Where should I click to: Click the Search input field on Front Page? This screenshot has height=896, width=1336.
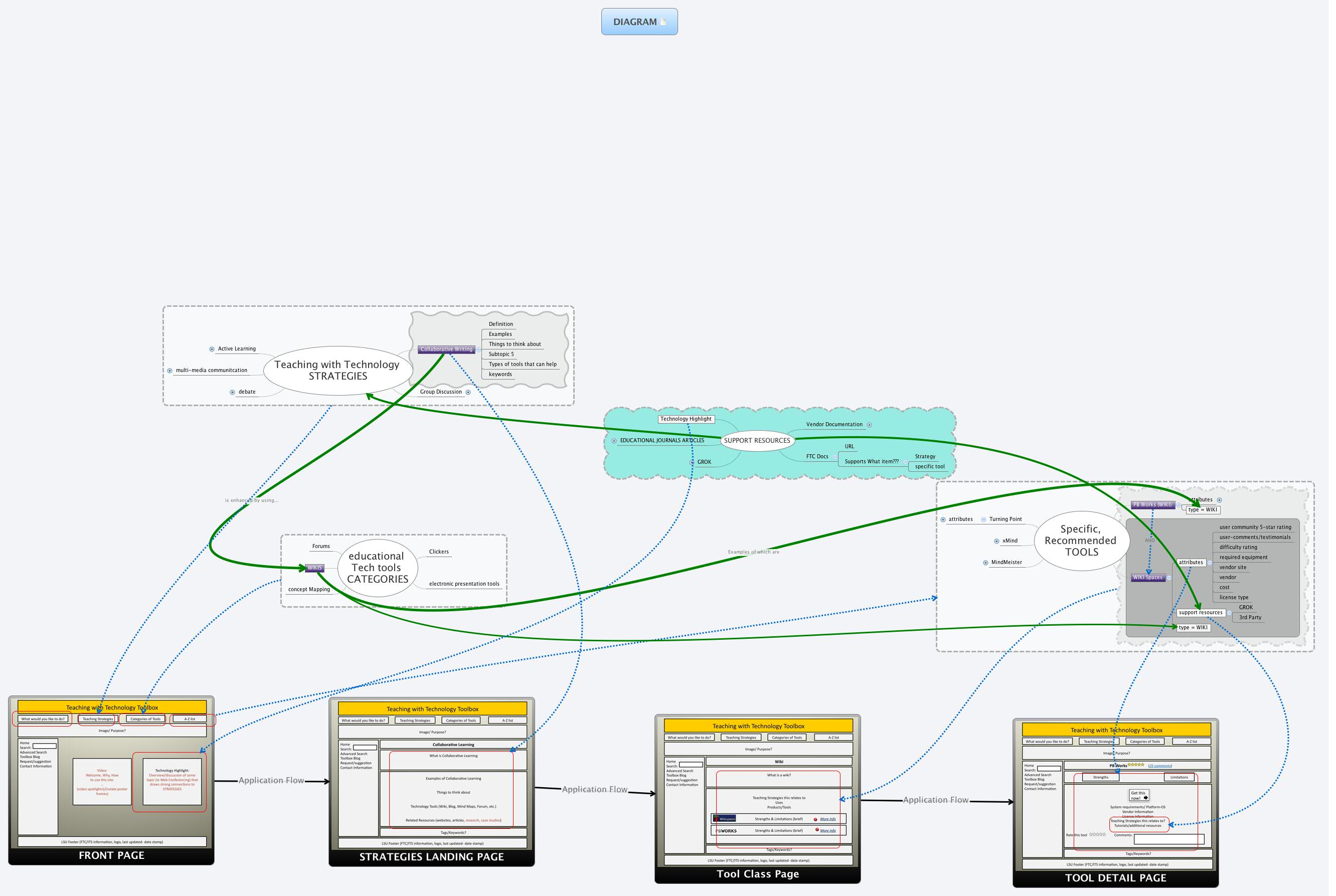(x=46, y=746)
